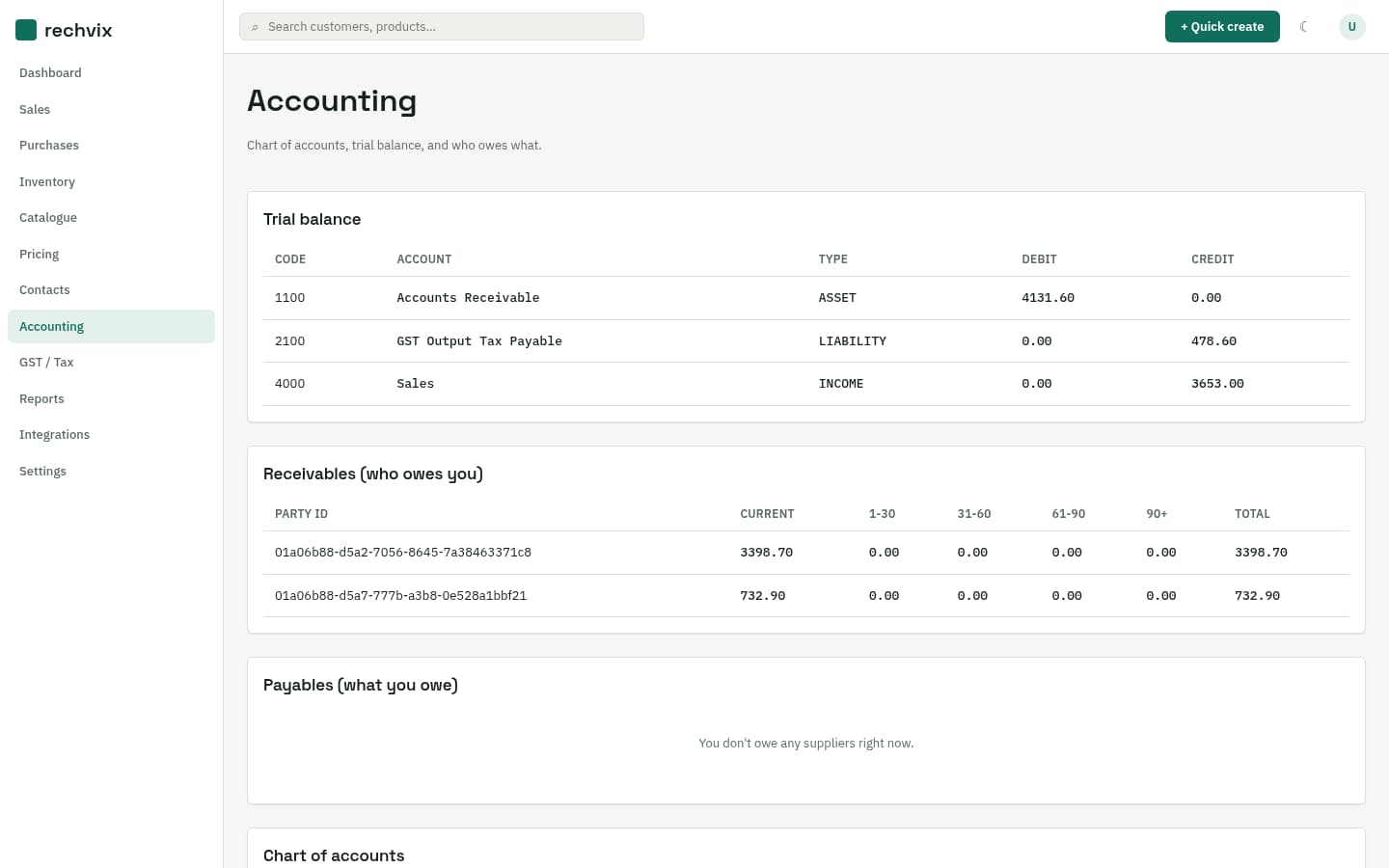Navigate to Inventory

(111, 181)
